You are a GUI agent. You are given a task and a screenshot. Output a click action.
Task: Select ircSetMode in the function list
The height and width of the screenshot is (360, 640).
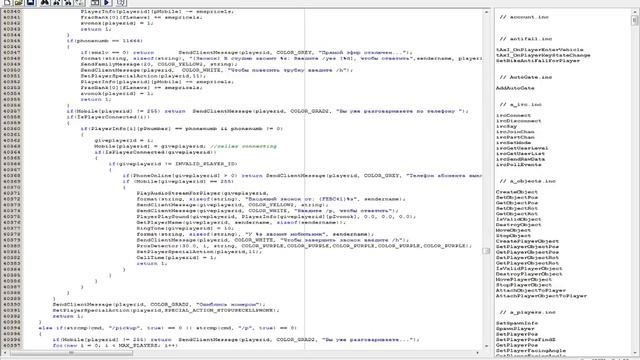pos(513,143)
